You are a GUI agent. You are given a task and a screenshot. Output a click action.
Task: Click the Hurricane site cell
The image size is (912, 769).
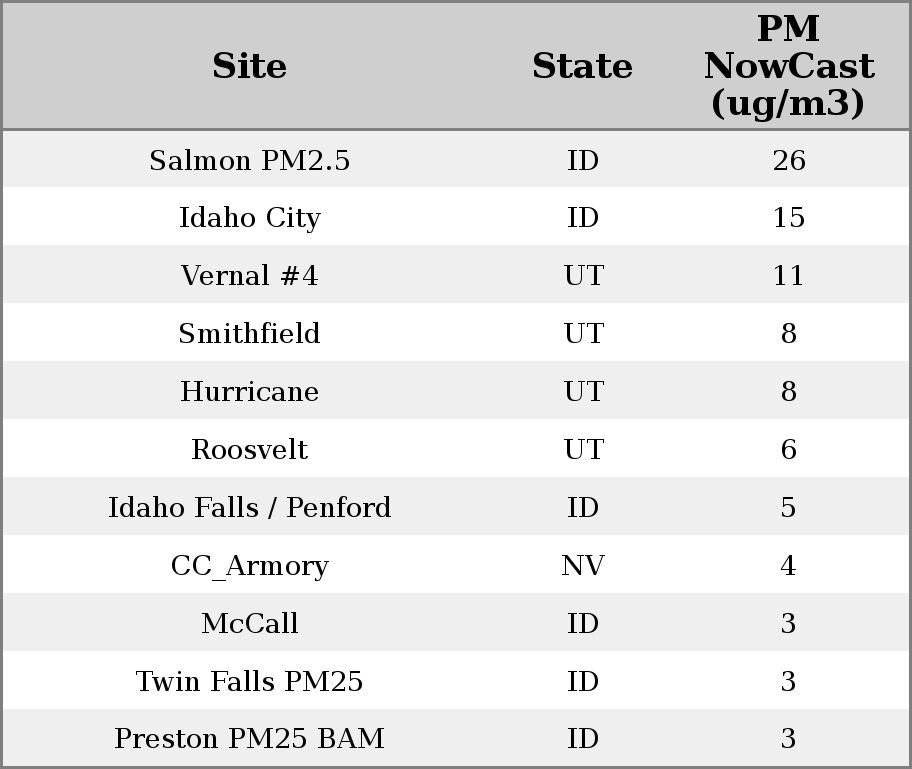(x=249, y=392)
